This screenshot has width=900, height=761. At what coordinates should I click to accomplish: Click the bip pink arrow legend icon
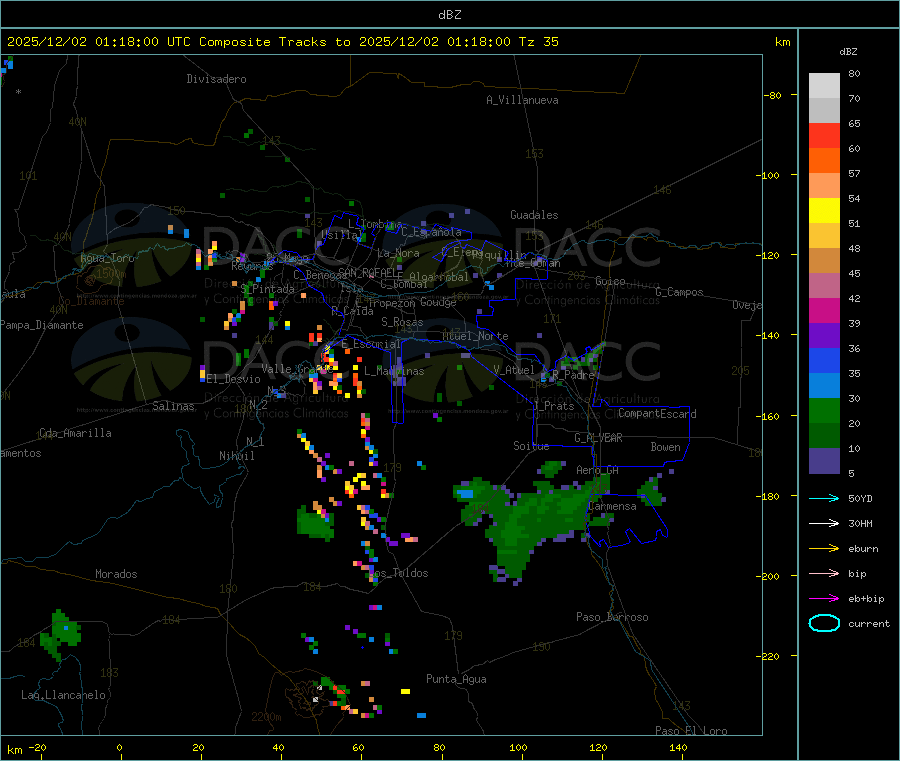click(x=824, y=573)
